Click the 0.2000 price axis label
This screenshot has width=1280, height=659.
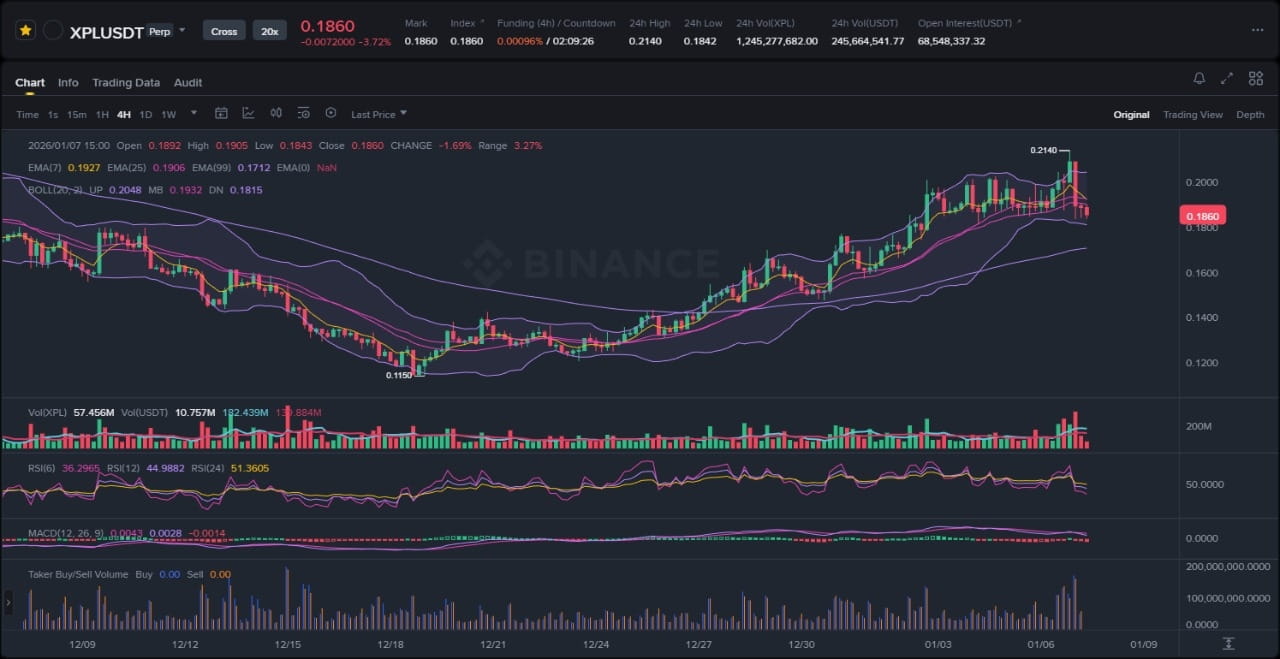[x=1203, y=183]
